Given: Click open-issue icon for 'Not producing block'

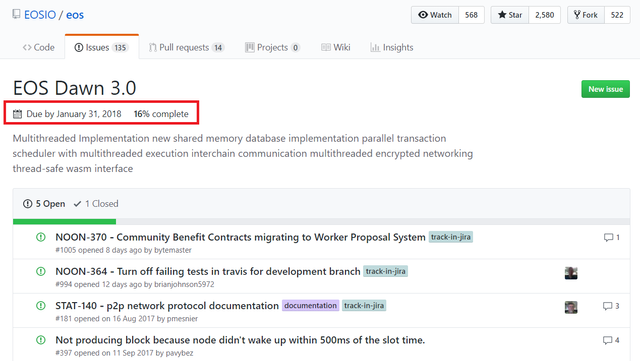Looking at the screenshot, I should (x=41, y=340).
